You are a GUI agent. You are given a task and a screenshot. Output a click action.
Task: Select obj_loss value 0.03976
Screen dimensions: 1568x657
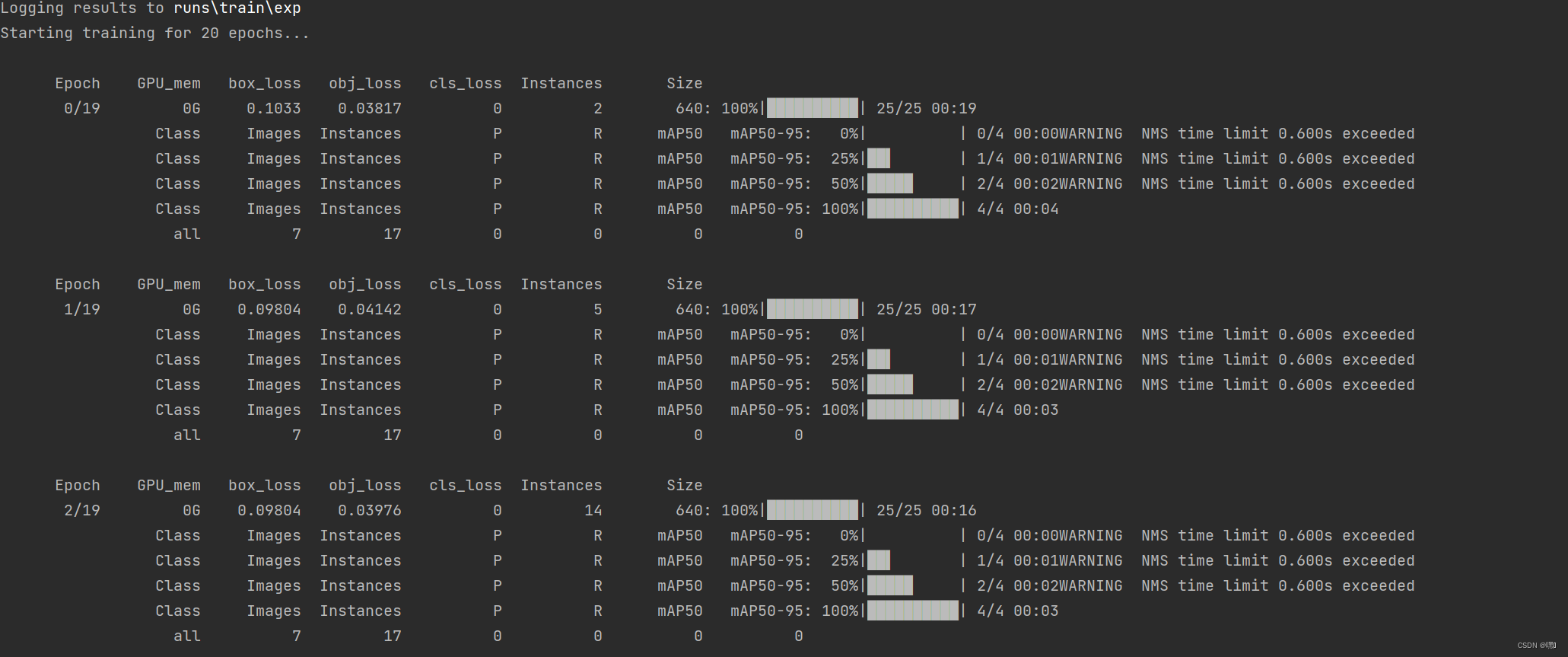click(x=370, y=511)
